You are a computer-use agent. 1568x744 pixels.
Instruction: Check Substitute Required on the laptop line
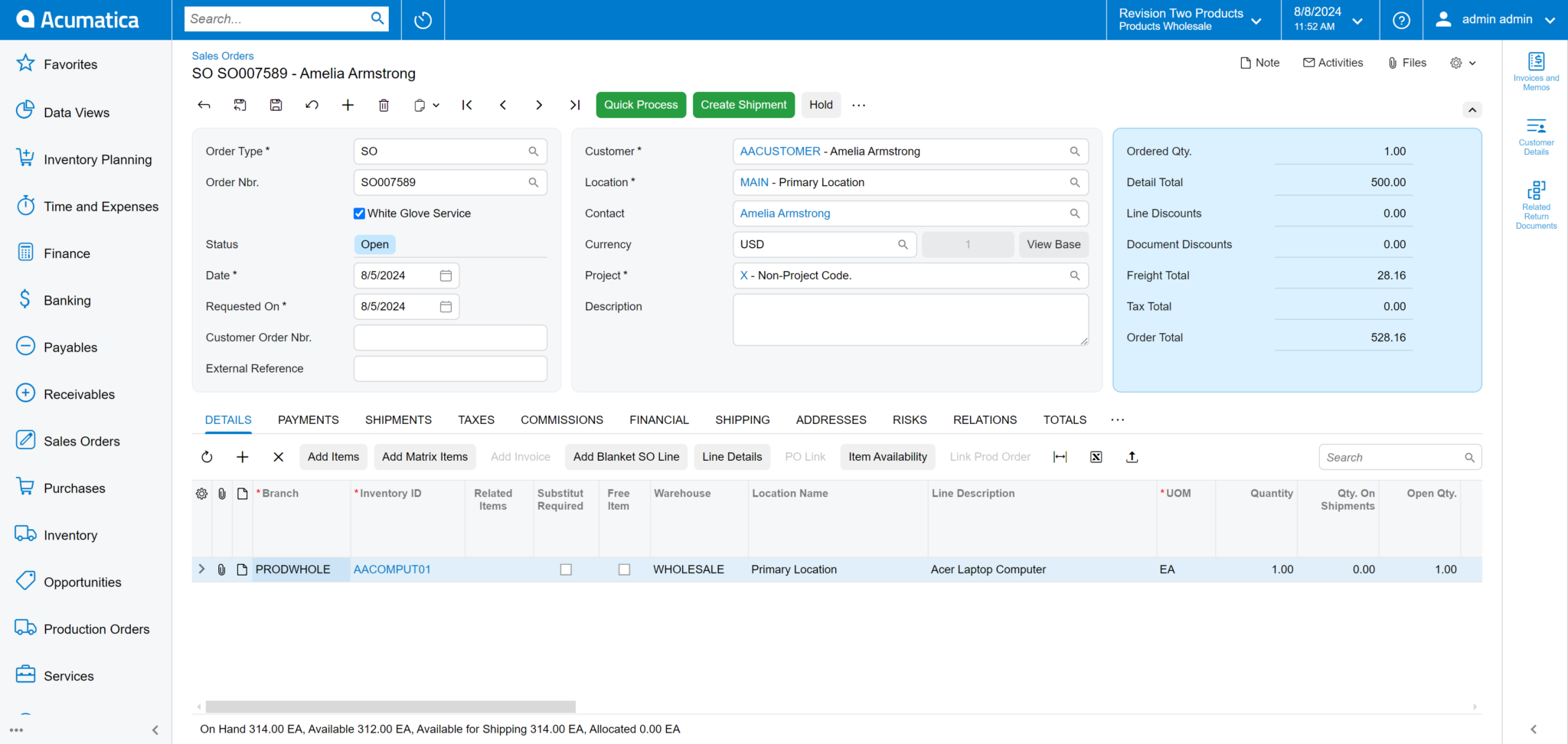pos(566,569)
